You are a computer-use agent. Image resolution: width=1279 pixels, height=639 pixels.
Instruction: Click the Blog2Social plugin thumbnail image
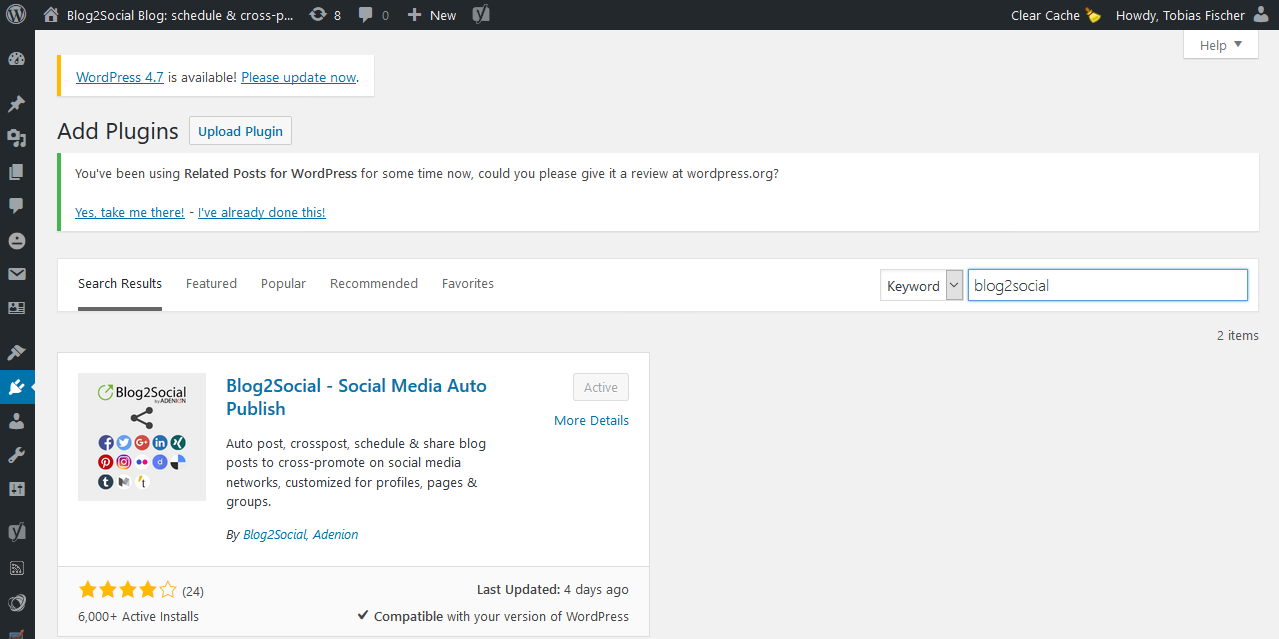click(x=142, y=437)
